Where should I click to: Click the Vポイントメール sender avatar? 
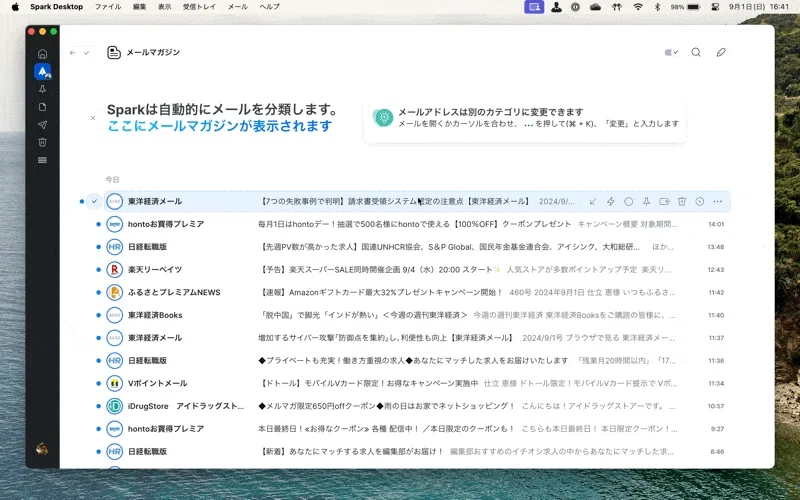click(114, 383)
